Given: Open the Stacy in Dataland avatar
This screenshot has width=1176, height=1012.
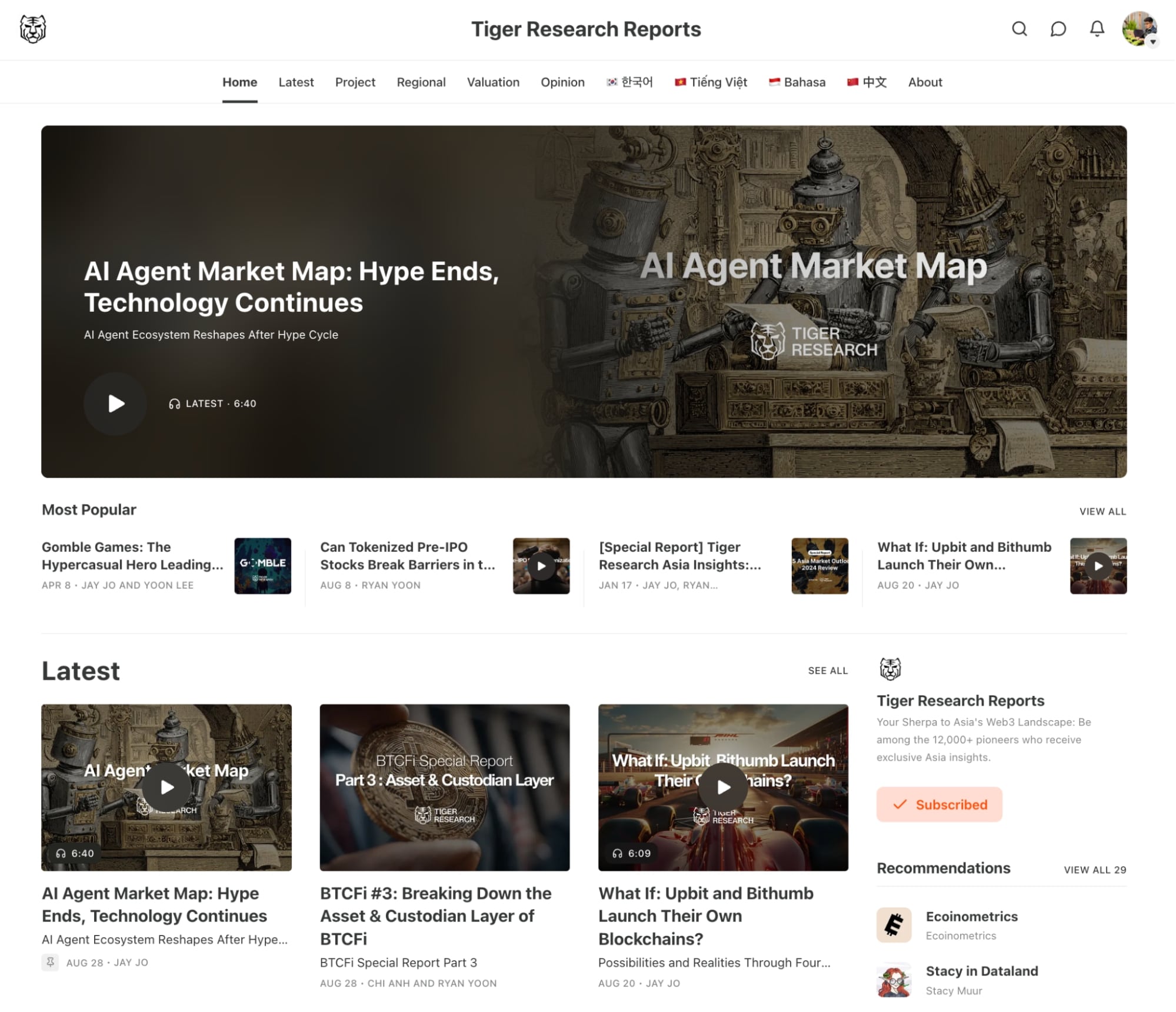Looking at the screenshot, I should pos(894,980).
